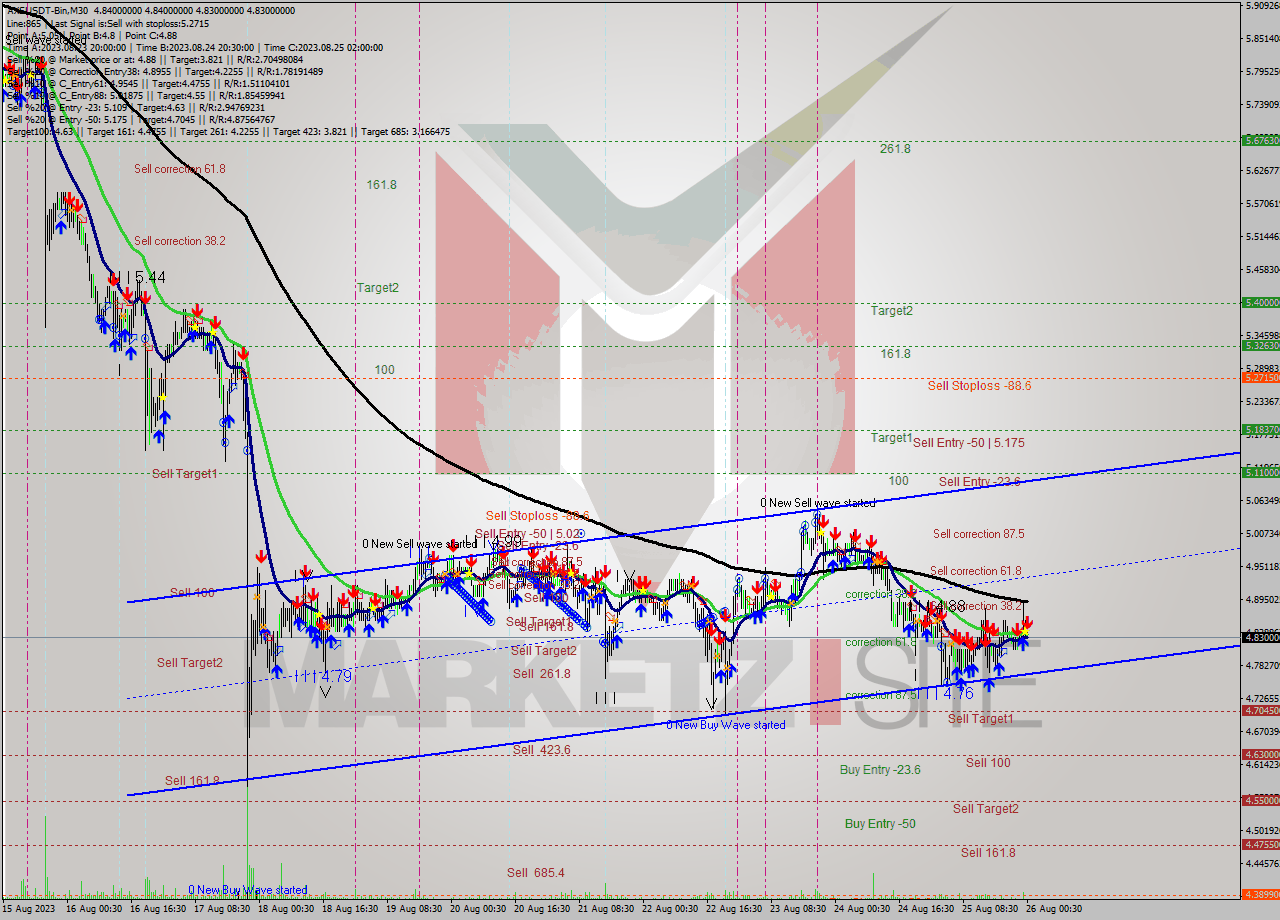Click the 5.32630 price level tag
Viewport: 1280px width, 920px height.
pyautogui.click(x=1260, y=346)
